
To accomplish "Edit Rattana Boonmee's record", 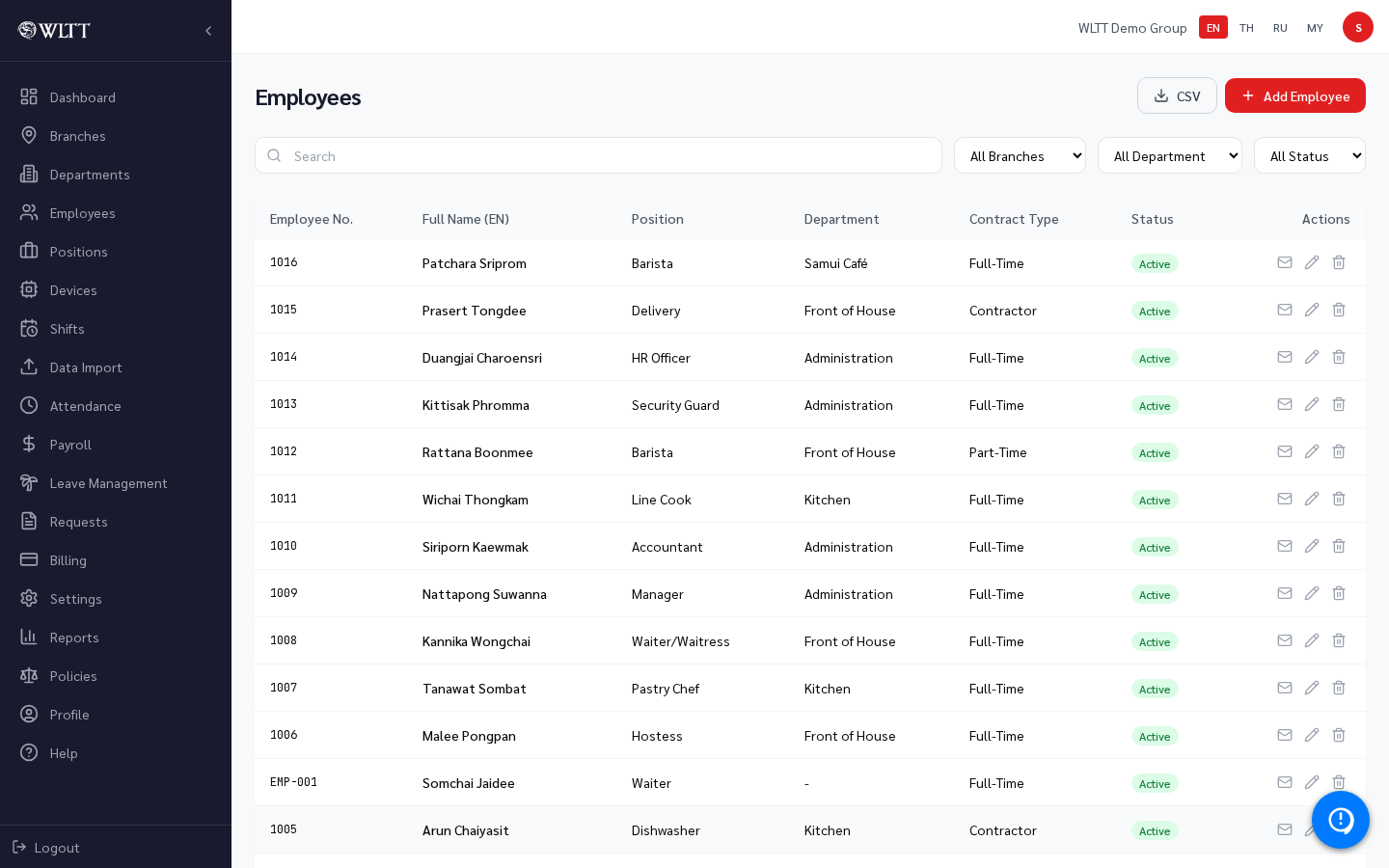I will click(1312, 451).
